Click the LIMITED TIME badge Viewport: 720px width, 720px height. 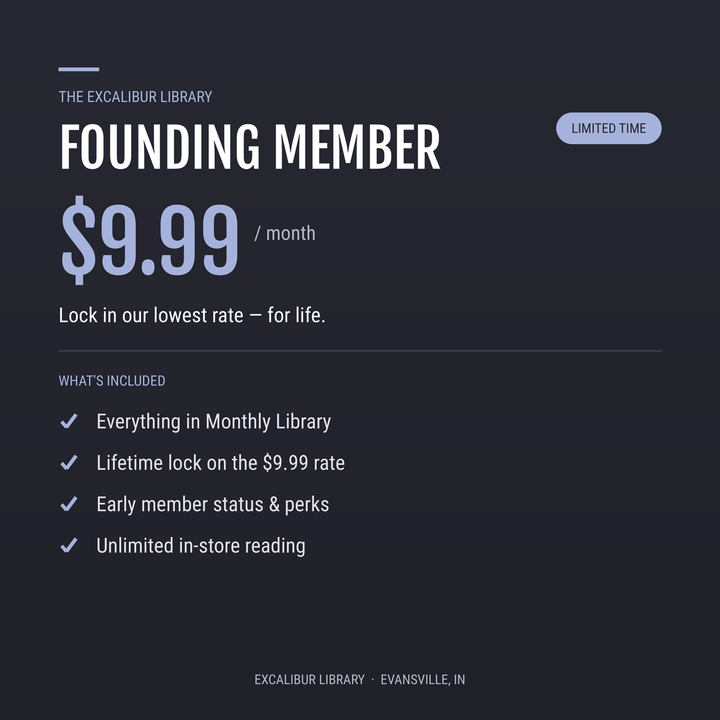[608, 128]
